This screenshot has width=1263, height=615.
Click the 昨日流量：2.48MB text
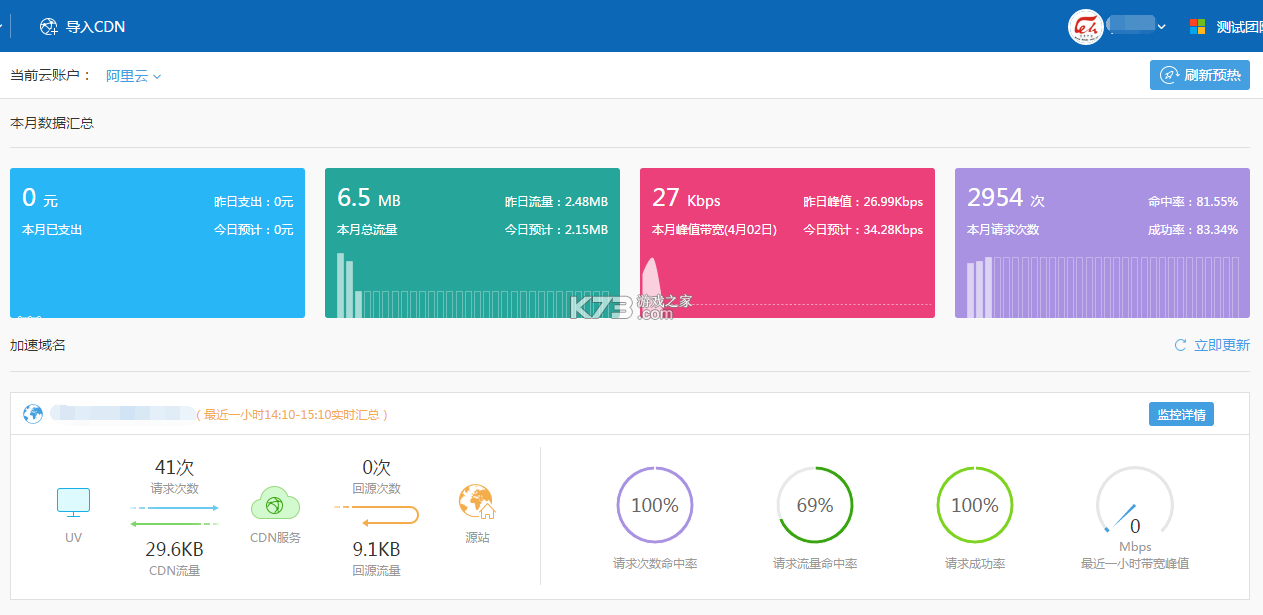(556, 202)
